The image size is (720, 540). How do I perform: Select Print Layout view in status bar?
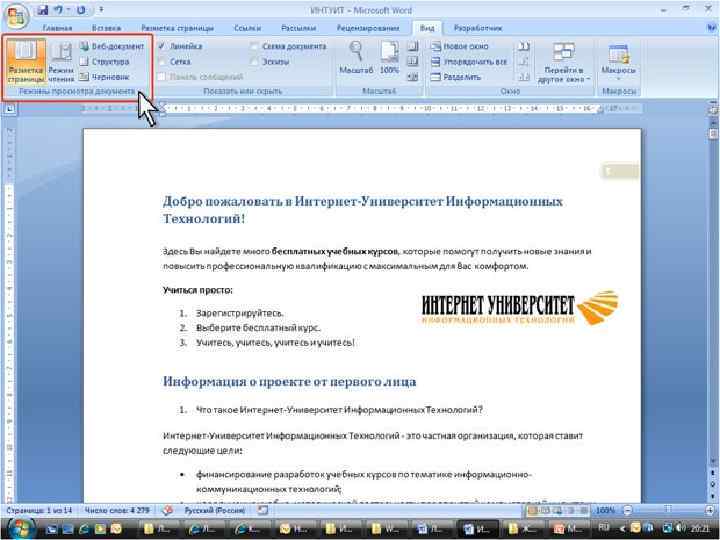click(x=533, y=510)
